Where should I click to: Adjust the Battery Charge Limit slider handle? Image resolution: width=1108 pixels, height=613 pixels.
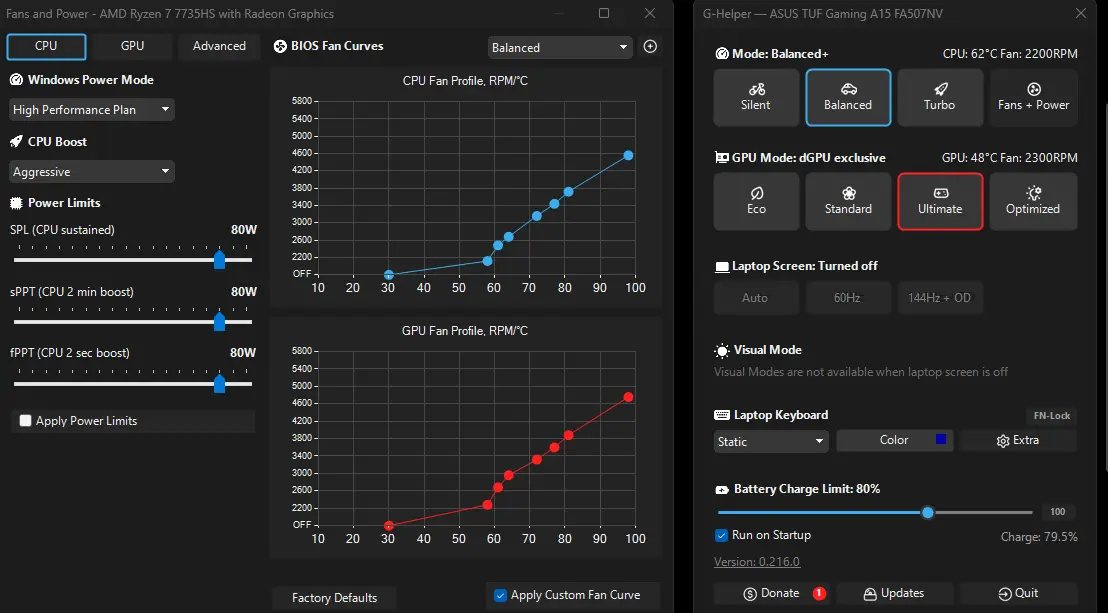click(x=928, y=513)
